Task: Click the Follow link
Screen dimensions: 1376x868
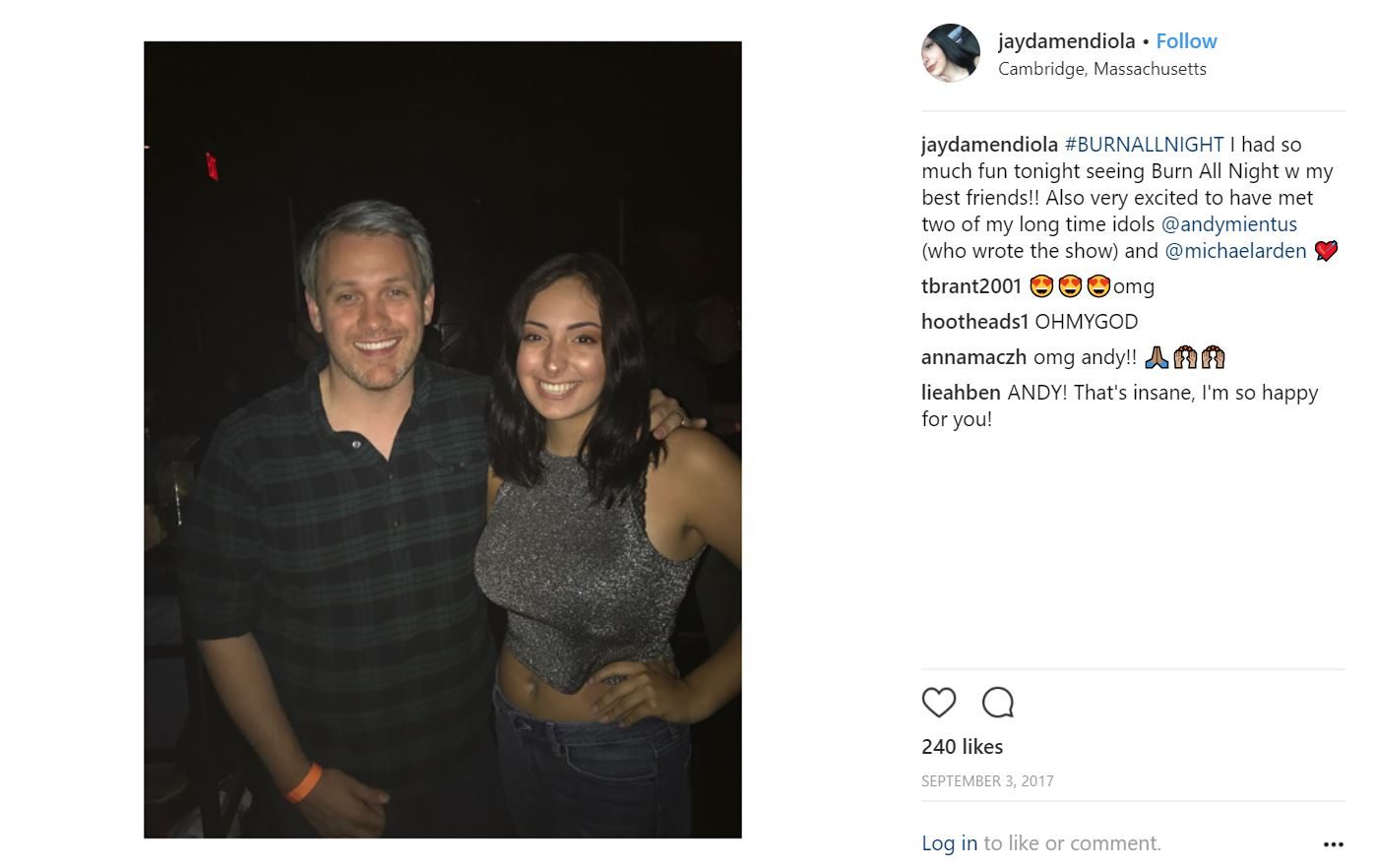Action: tap(1186, 41)
